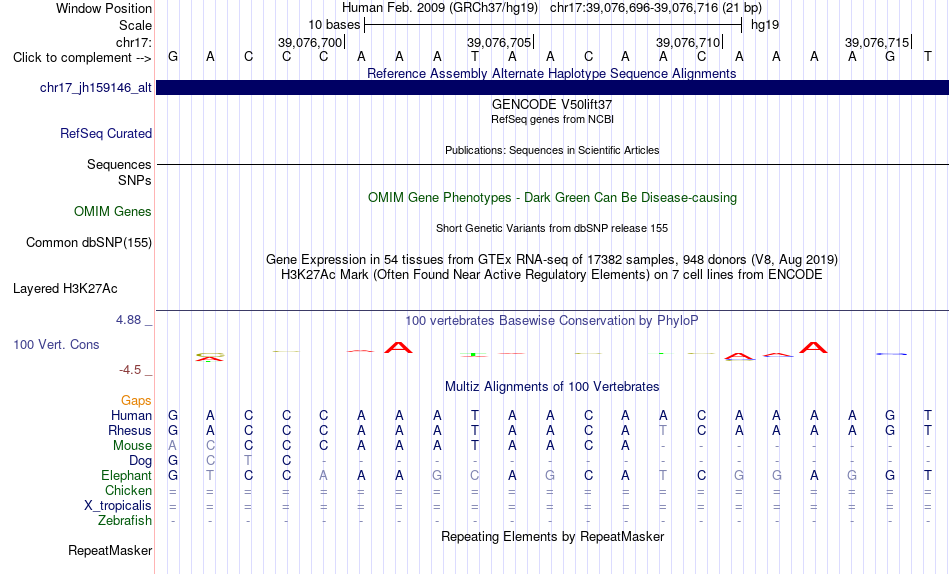Click the GTEx Gene Expression track title
This screenshot has height=574, width=950.
coord(551,259)
